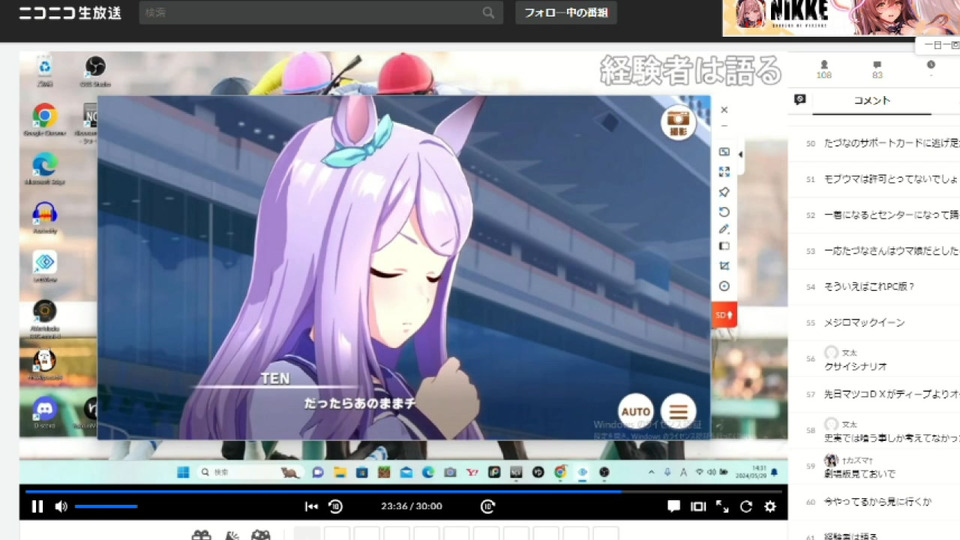Open File Explorer folder in streamed taskbar
960x540 pixels.
click(x=340, y=472)
